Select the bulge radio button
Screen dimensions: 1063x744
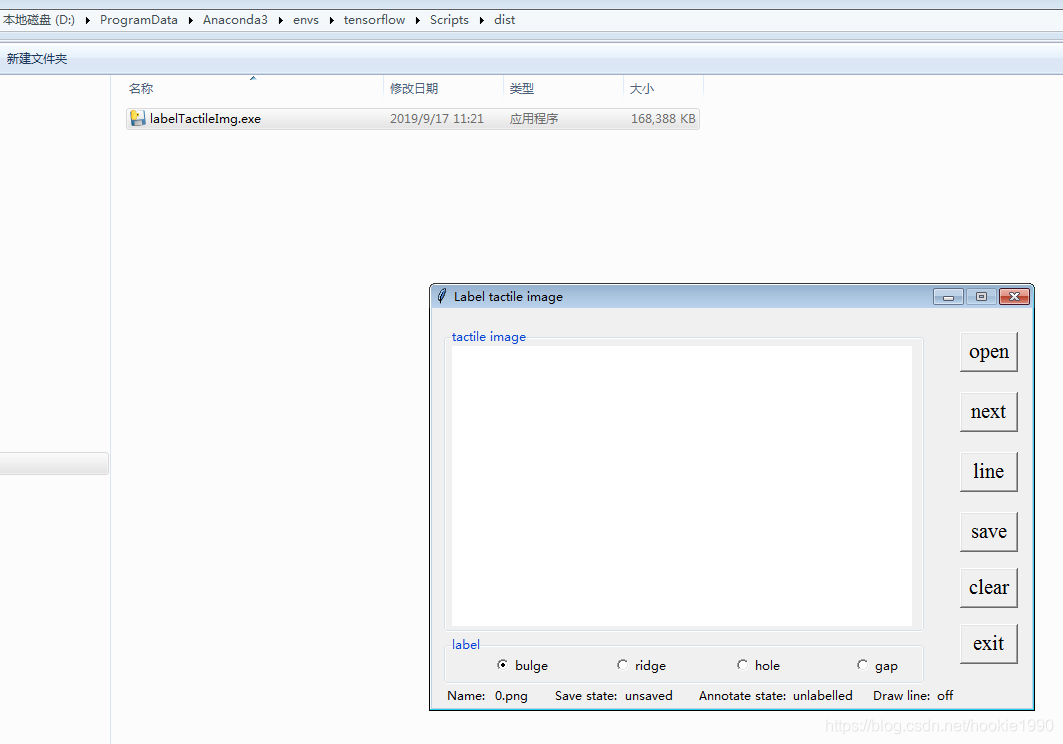pos(502,665)
